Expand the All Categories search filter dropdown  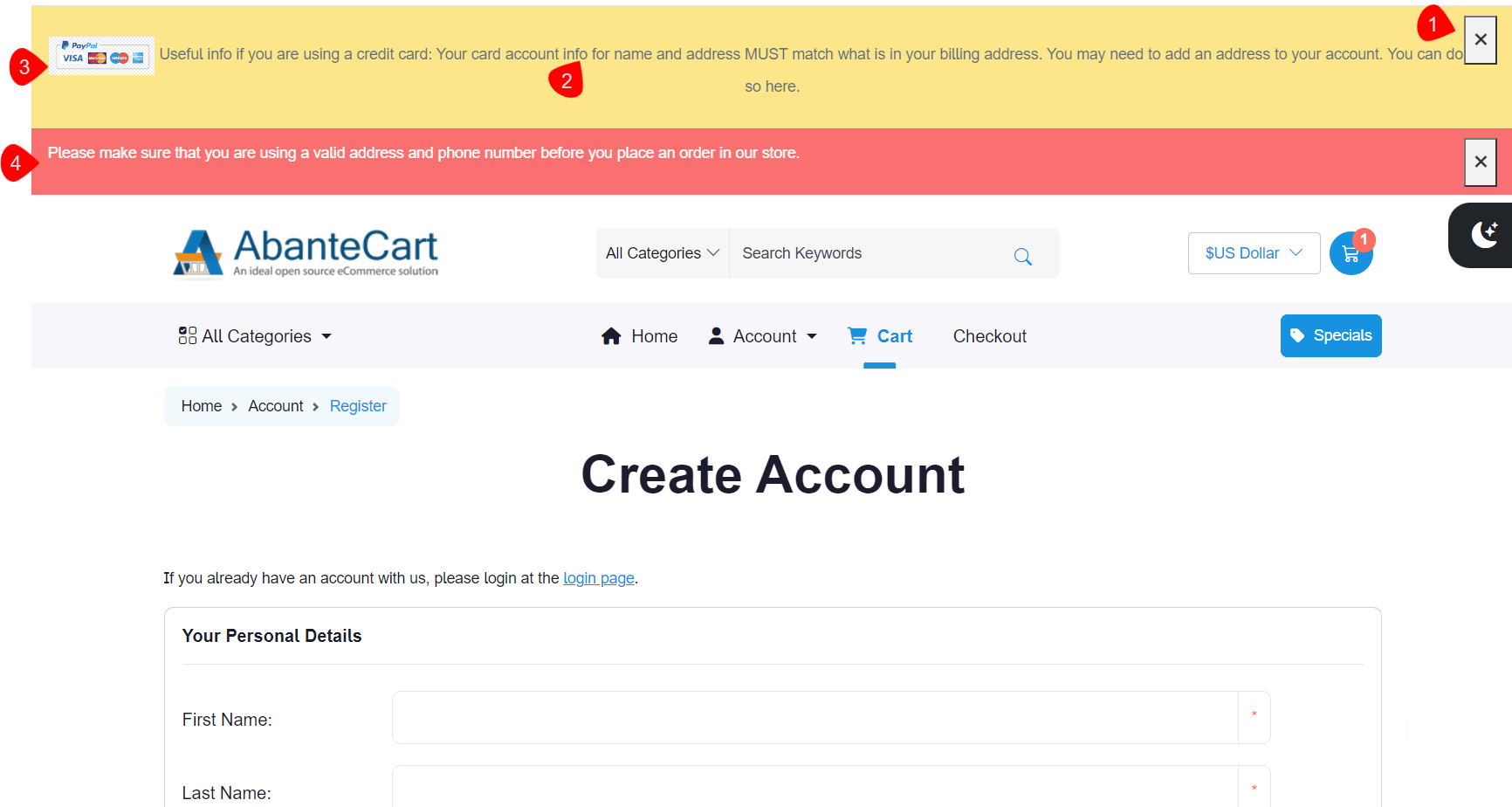tap(662, 253)
